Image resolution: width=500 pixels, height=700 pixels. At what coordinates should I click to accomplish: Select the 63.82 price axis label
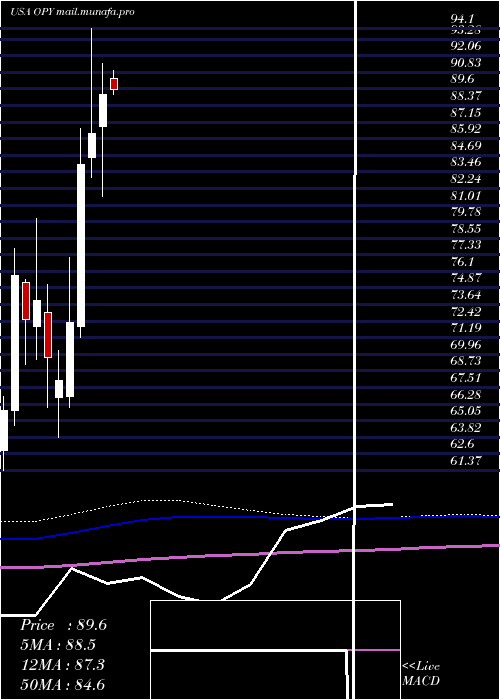466,428
